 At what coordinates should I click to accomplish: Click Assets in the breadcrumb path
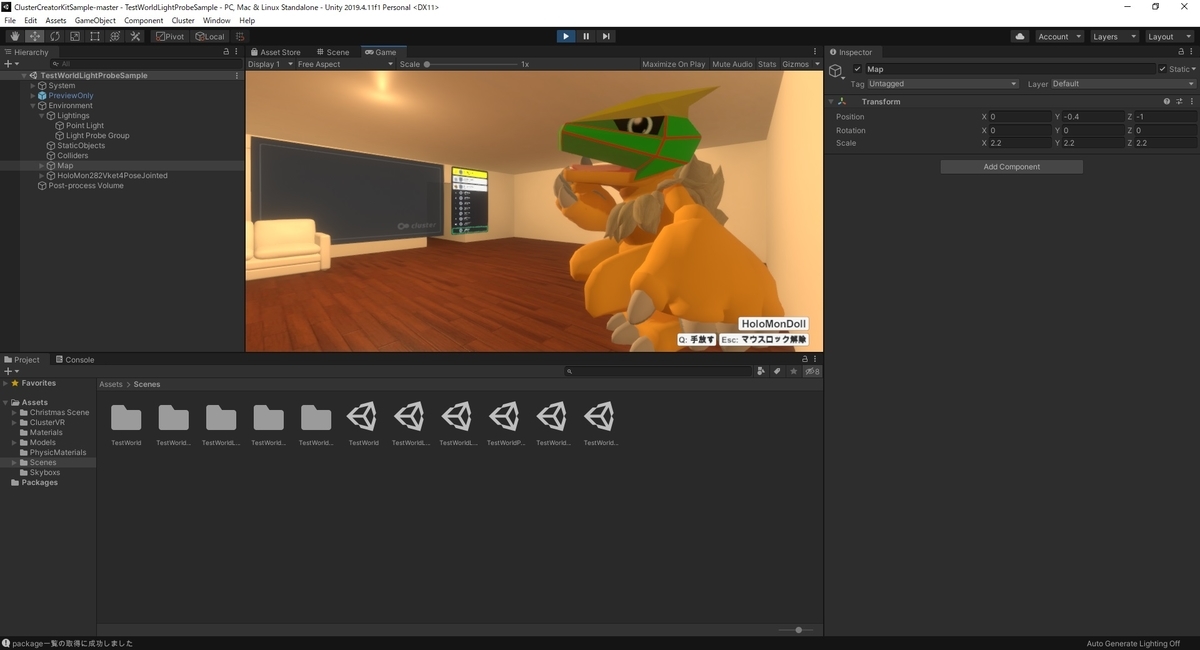[110, 384]
